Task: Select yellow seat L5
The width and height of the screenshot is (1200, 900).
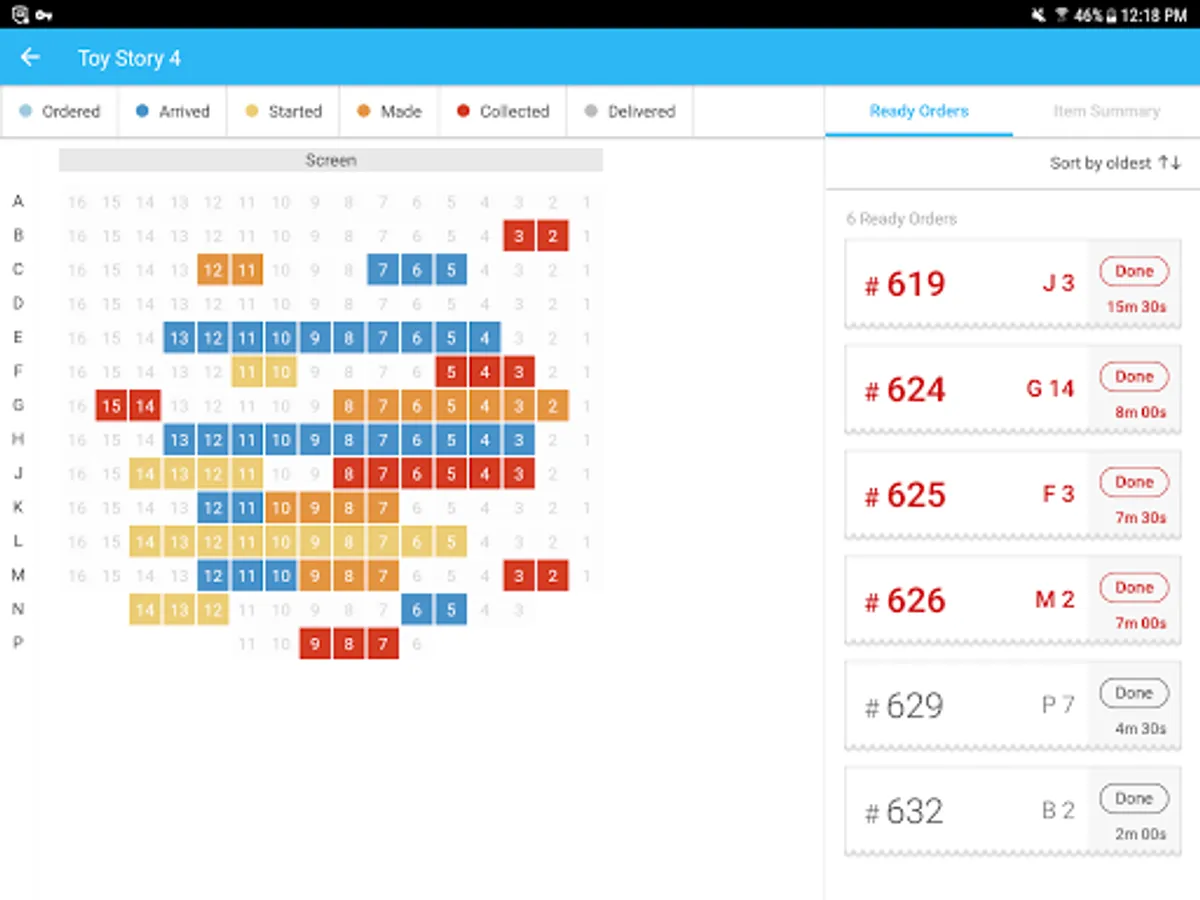Action: pyautogui.click(x=451, y=542)
